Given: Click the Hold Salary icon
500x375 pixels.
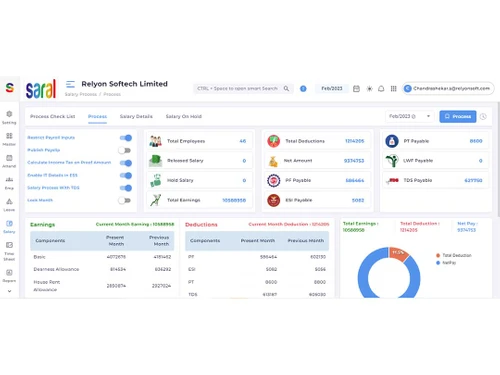Looking at the screenshot, I should pos(155,180).
